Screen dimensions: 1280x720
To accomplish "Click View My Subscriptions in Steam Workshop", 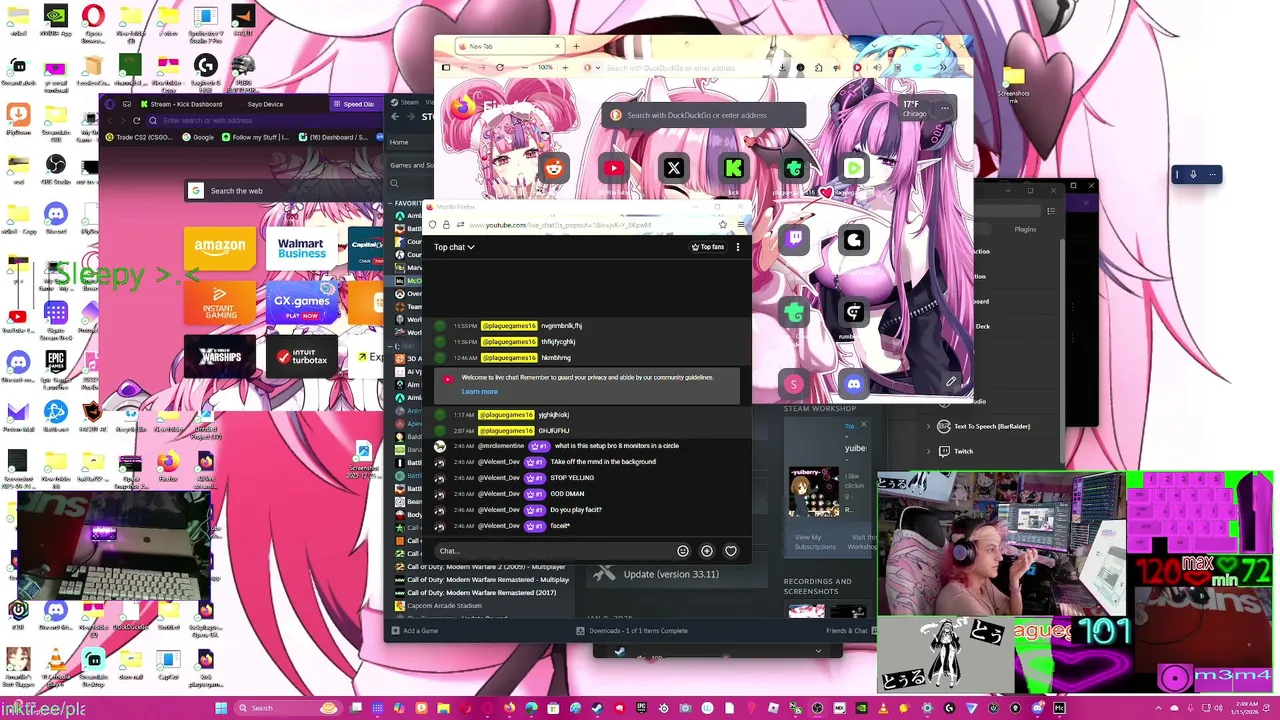I will tap(814, 542).
